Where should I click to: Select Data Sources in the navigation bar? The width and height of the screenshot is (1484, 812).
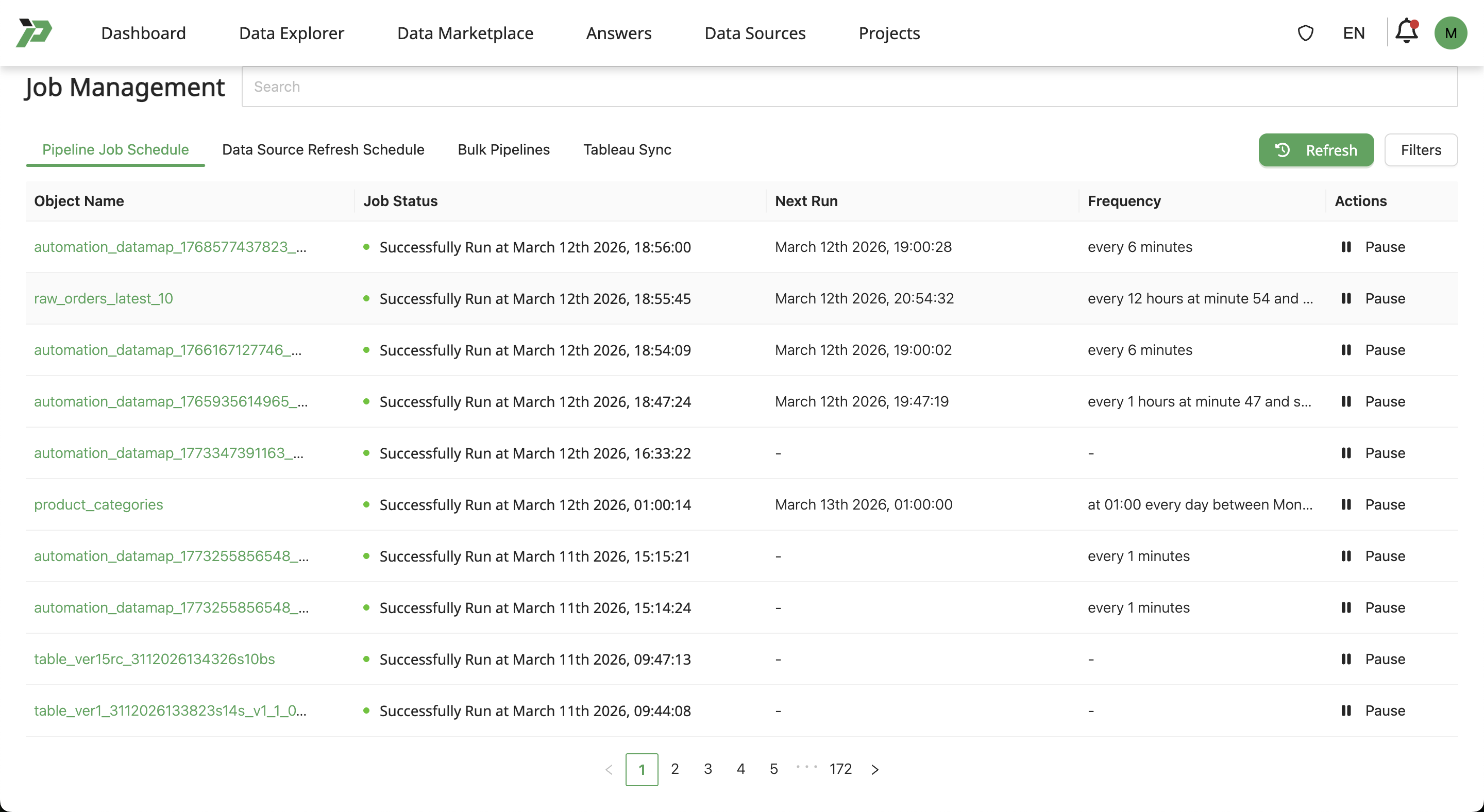click(755, 33)
